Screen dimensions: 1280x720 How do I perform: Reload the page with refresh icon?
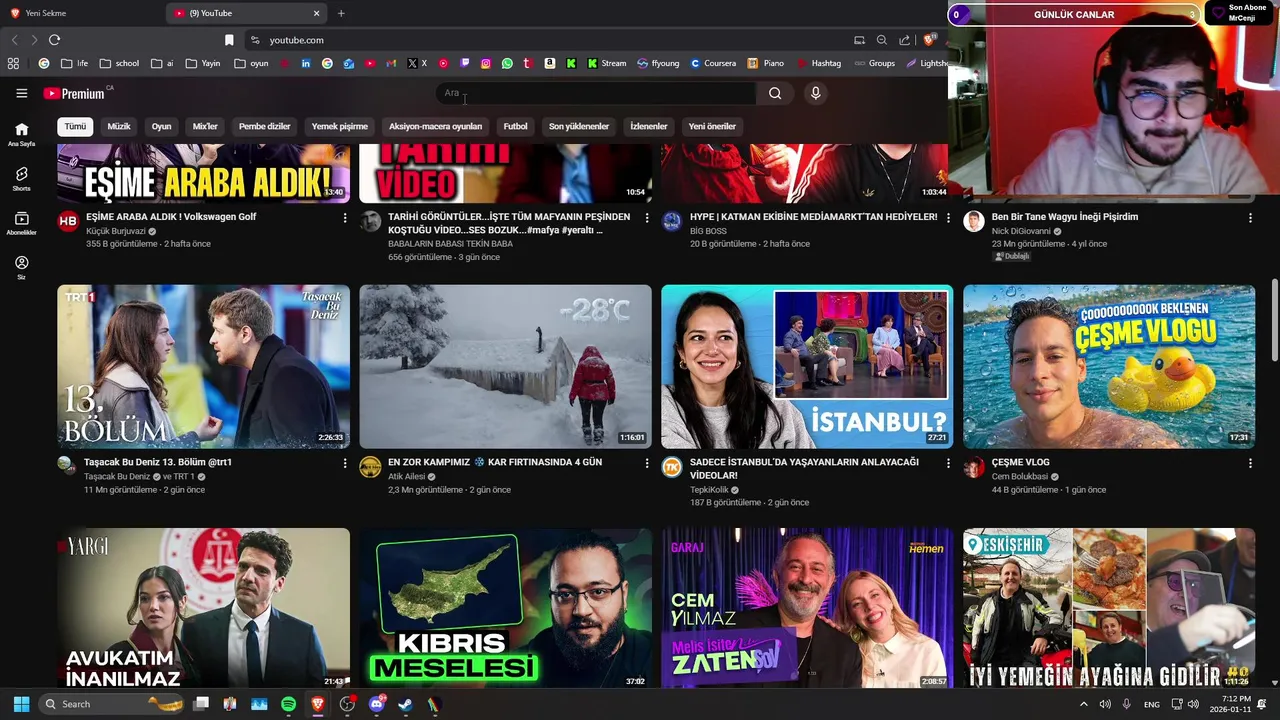[x=54, y=40]
